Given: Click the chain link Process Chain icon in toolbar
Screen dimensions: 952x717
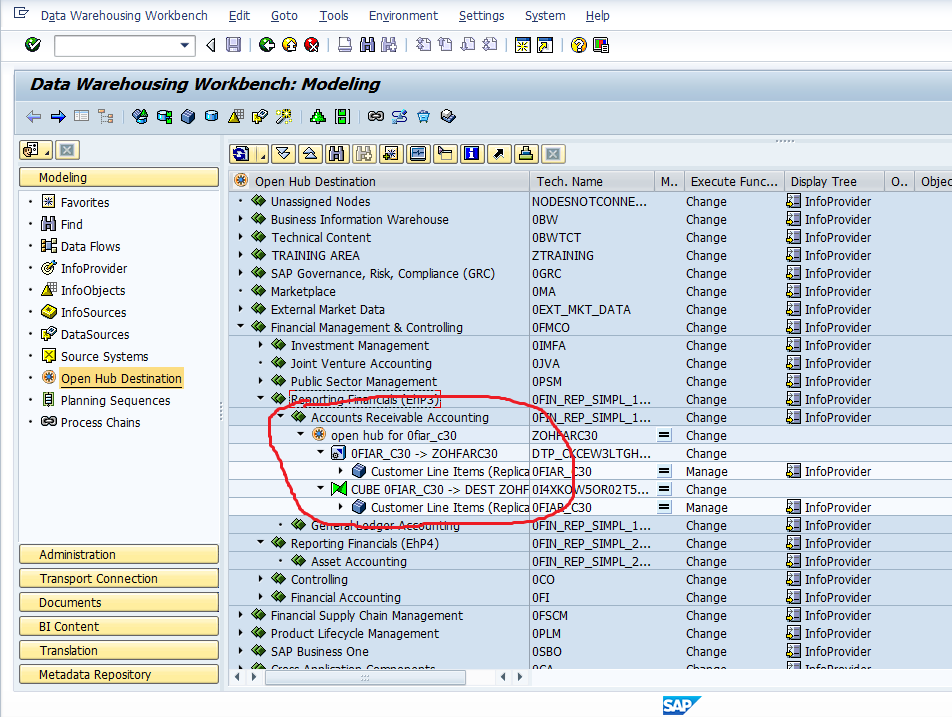Looking at the screenshot, I should (x=376, y=117).
